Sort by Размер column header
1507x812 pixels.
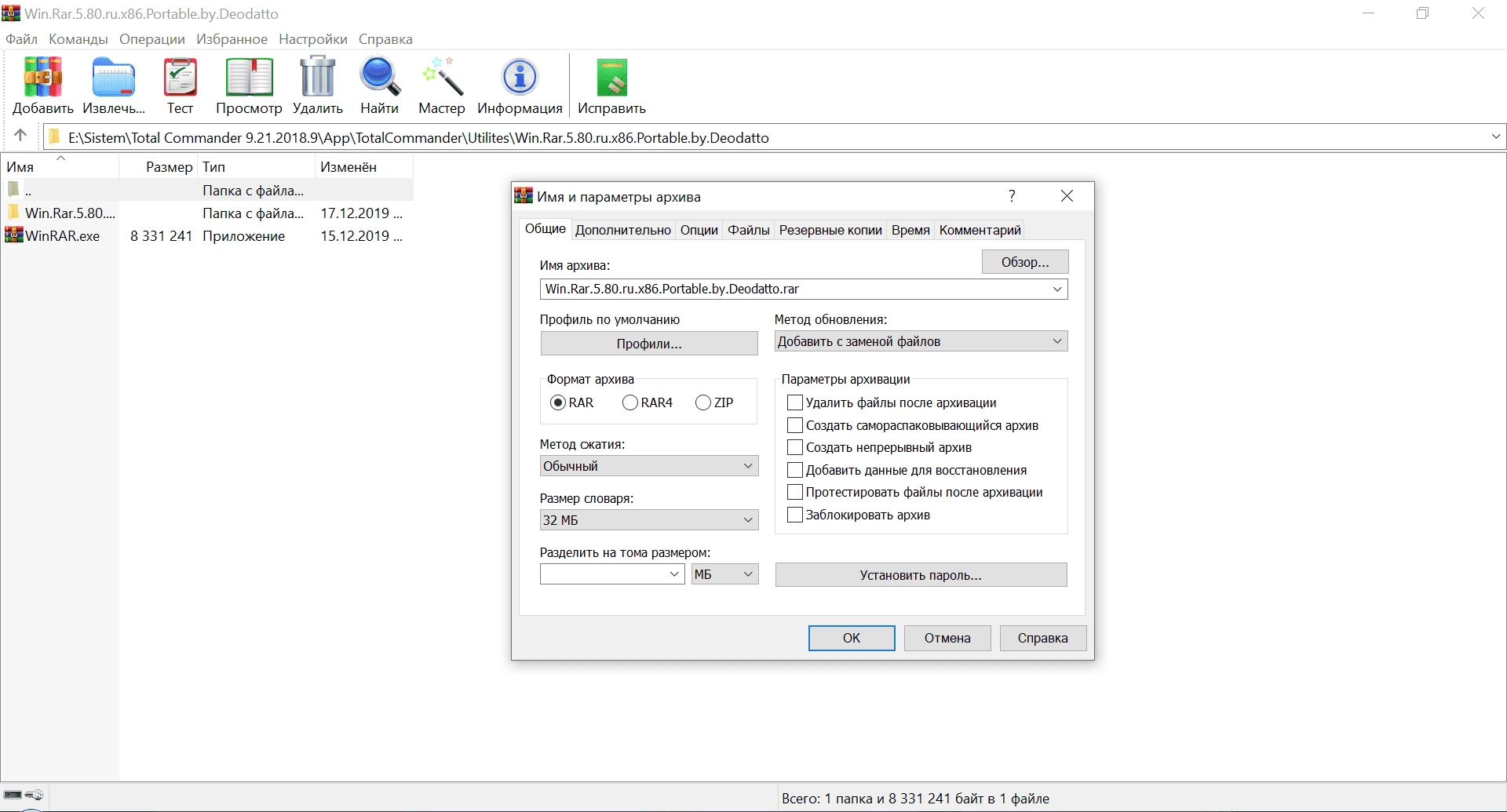[159, 166]
